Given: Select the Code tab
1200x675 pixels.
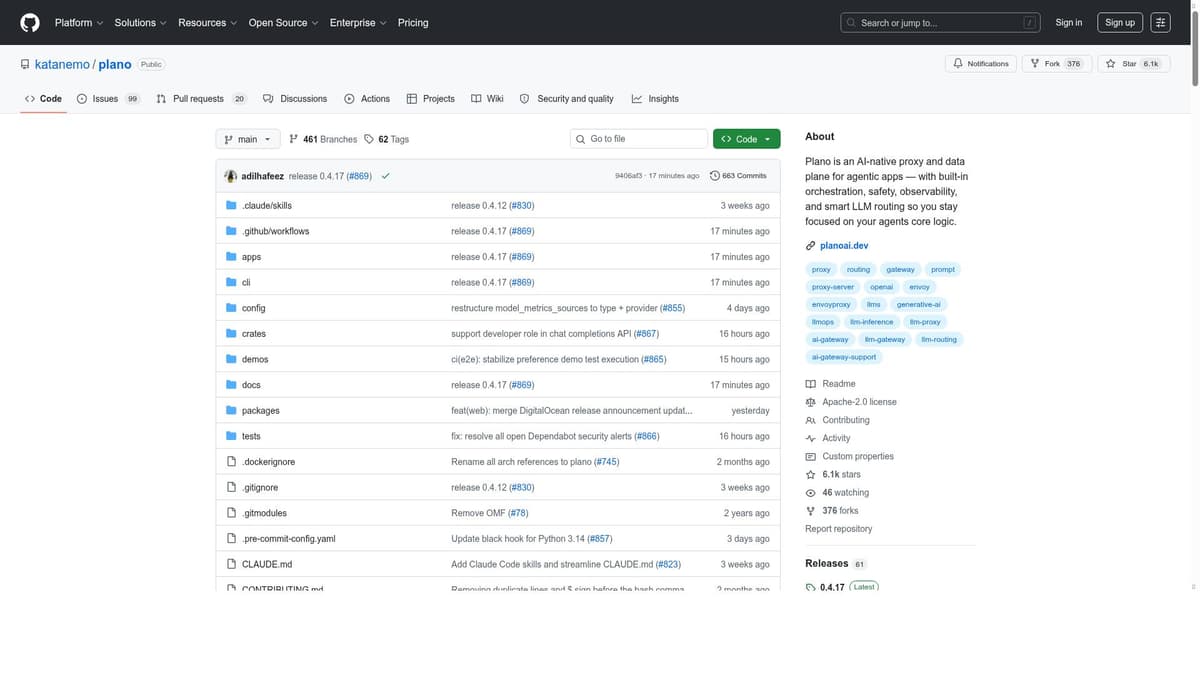Looking at the screenshot, I should 43,99.
